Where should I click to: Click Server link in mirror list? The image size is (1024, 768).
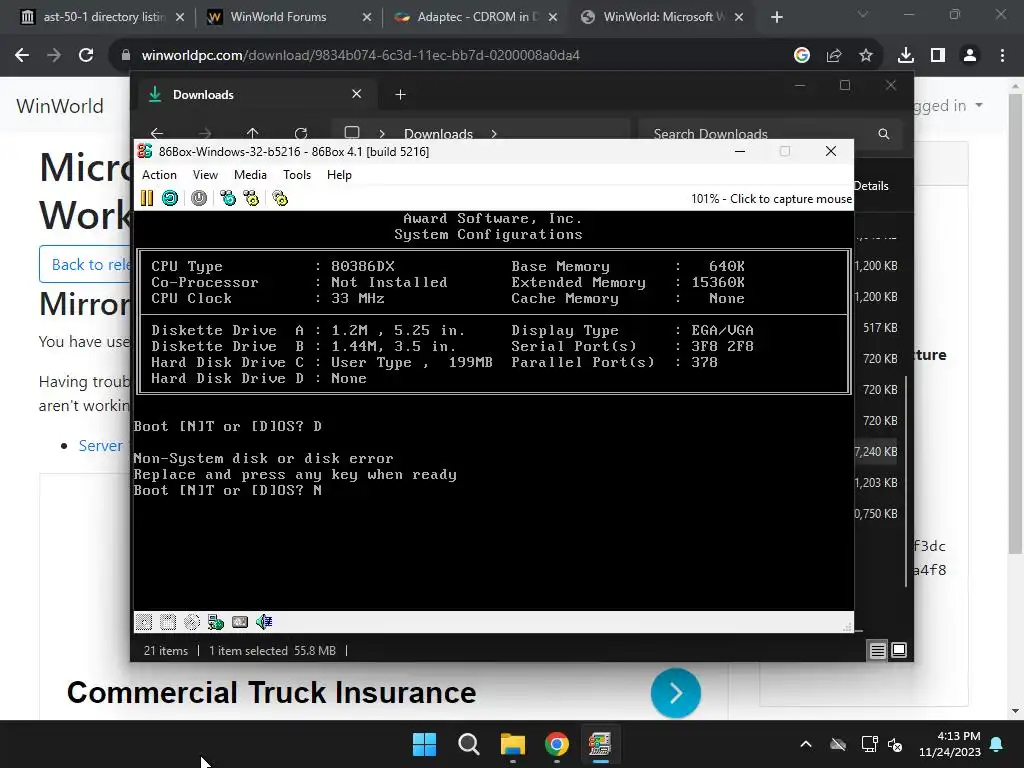101,445
